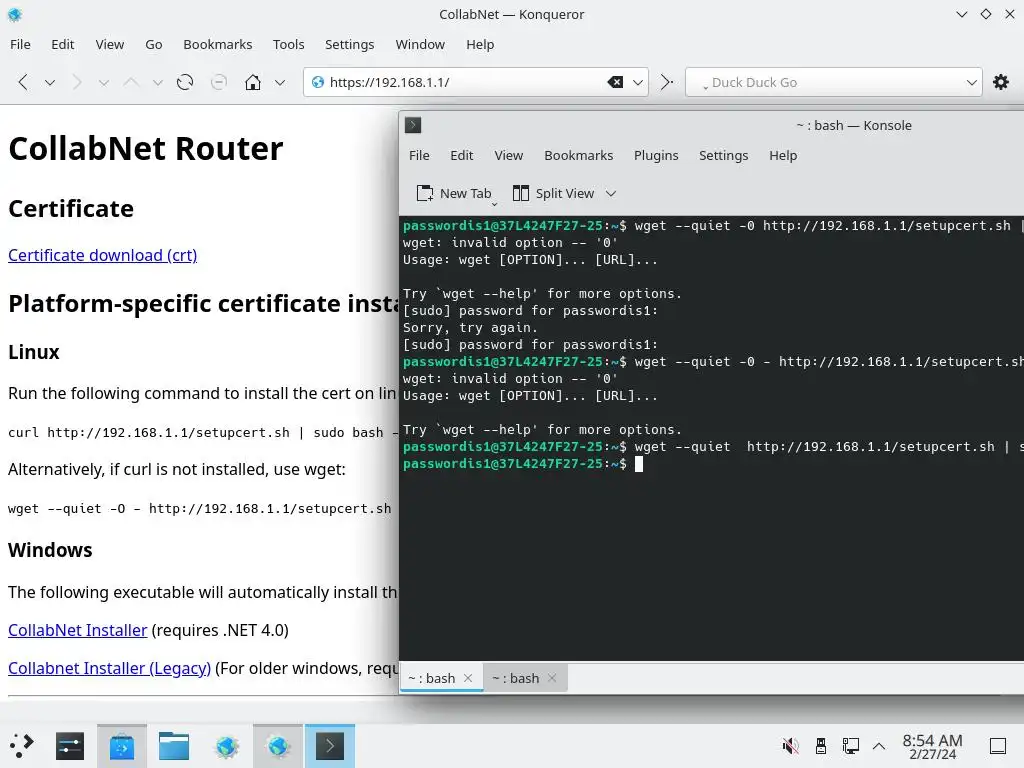1024x768 pixels.
Task: Click the Konqueror app icon in title bar
Action: (x=14, y=14)
